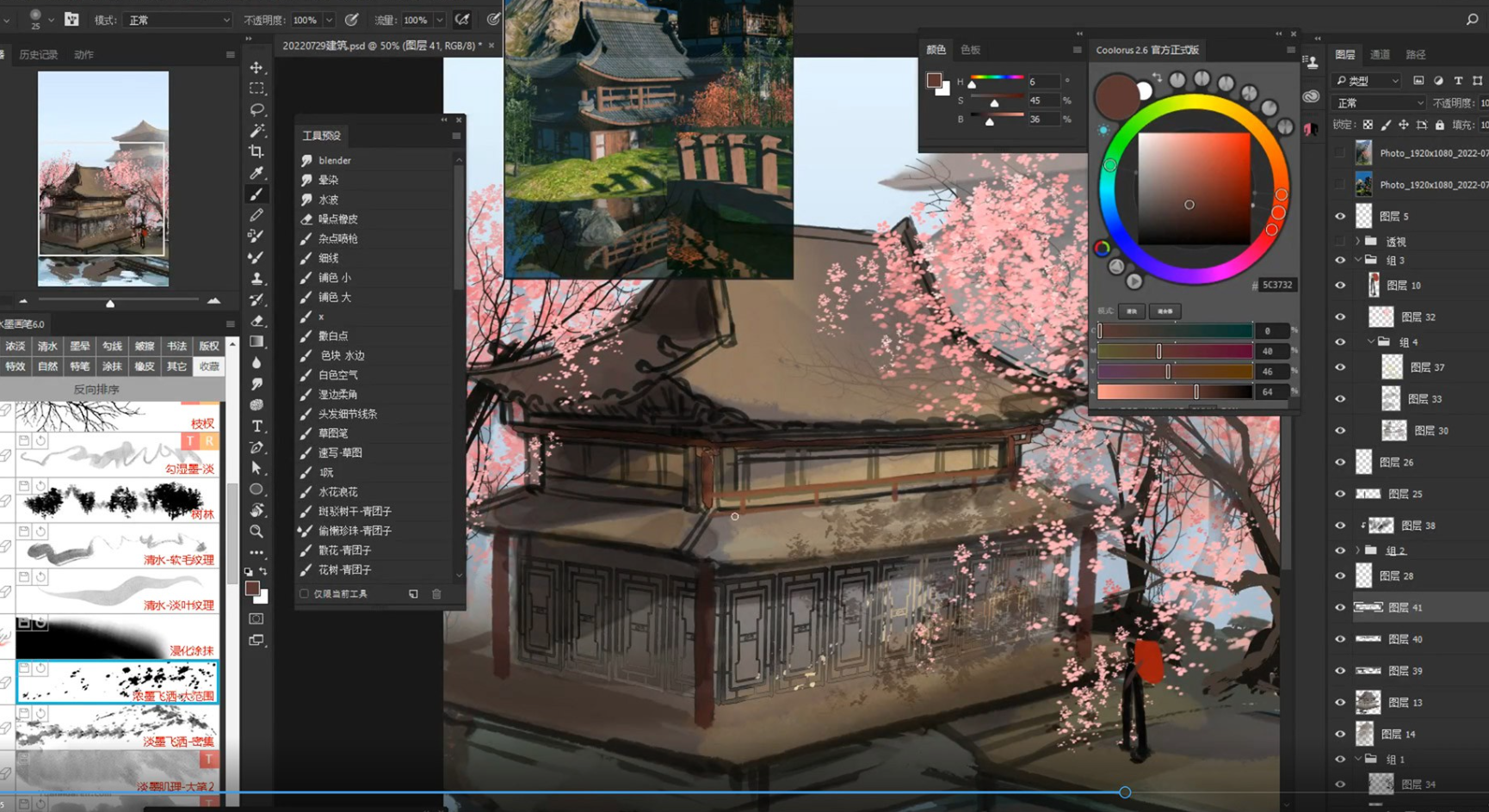Select the Horizontal Type tool
The height and width of the screenshot is (812, 1489).
point(256,426)
